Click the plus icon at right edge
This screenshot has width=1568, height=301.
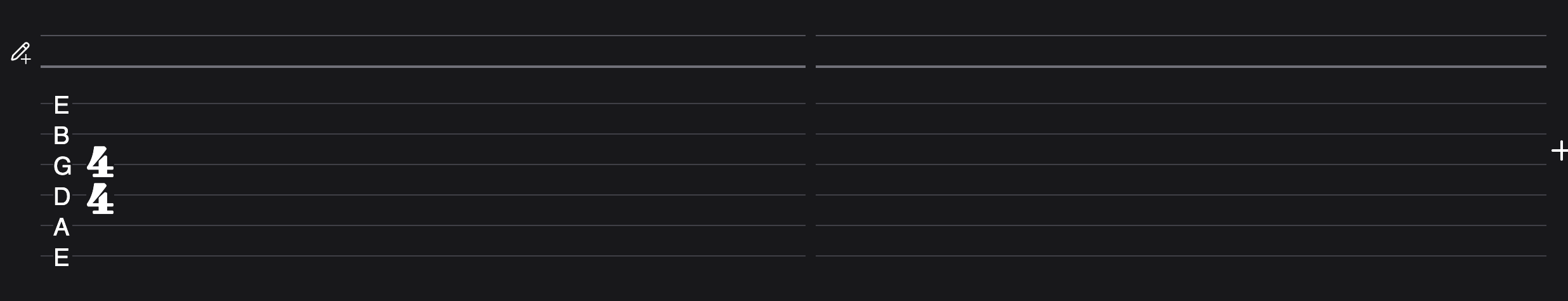coord(1559,151)
